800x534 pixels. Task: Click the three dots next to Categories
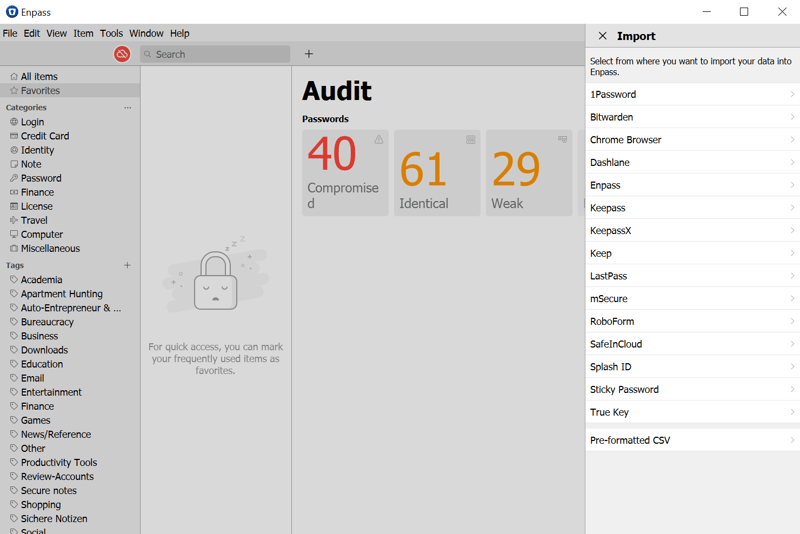pos(128,108)
